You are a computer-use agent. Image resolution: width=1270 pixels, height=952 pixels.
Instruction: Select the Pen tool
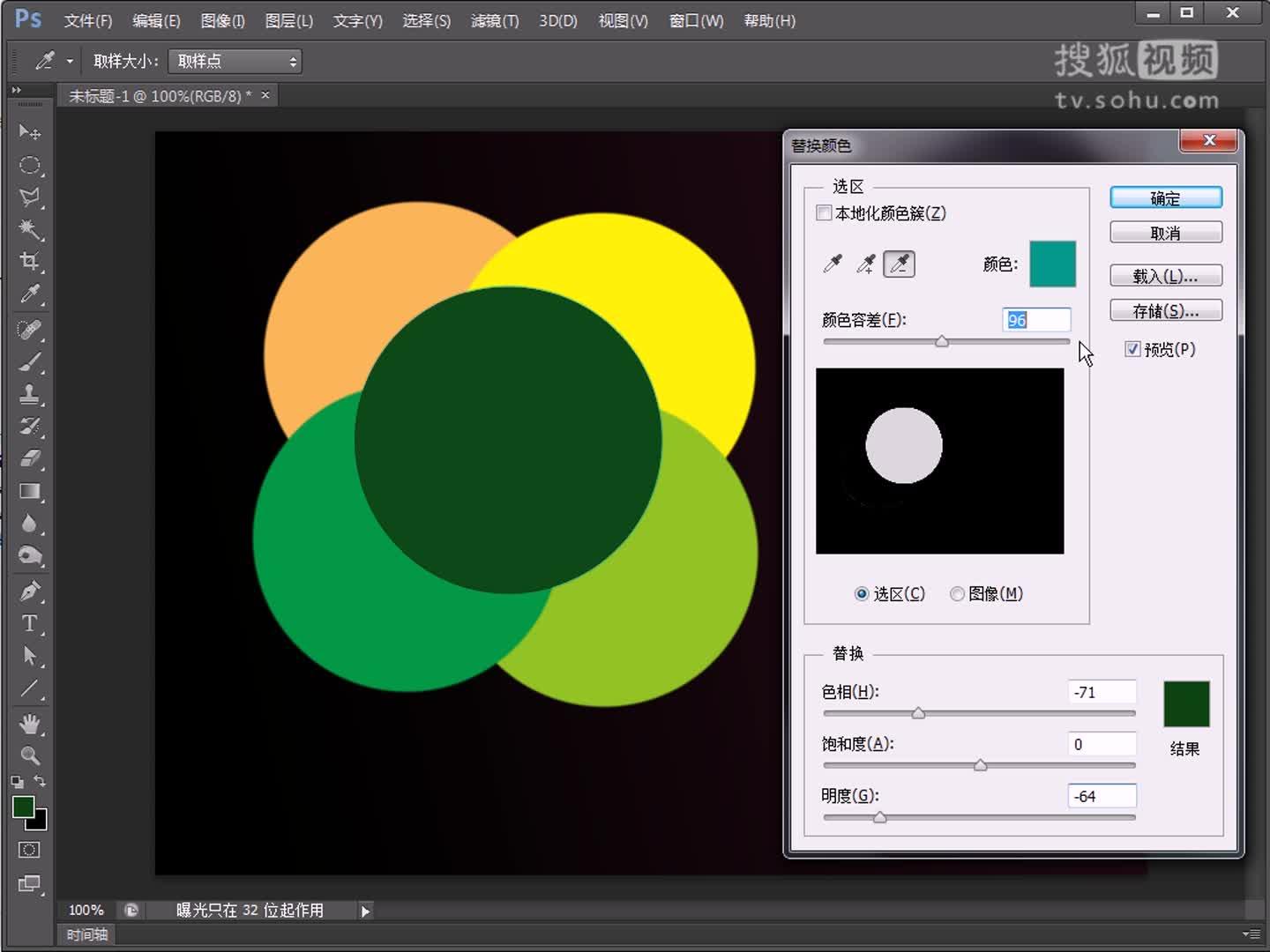30,591
